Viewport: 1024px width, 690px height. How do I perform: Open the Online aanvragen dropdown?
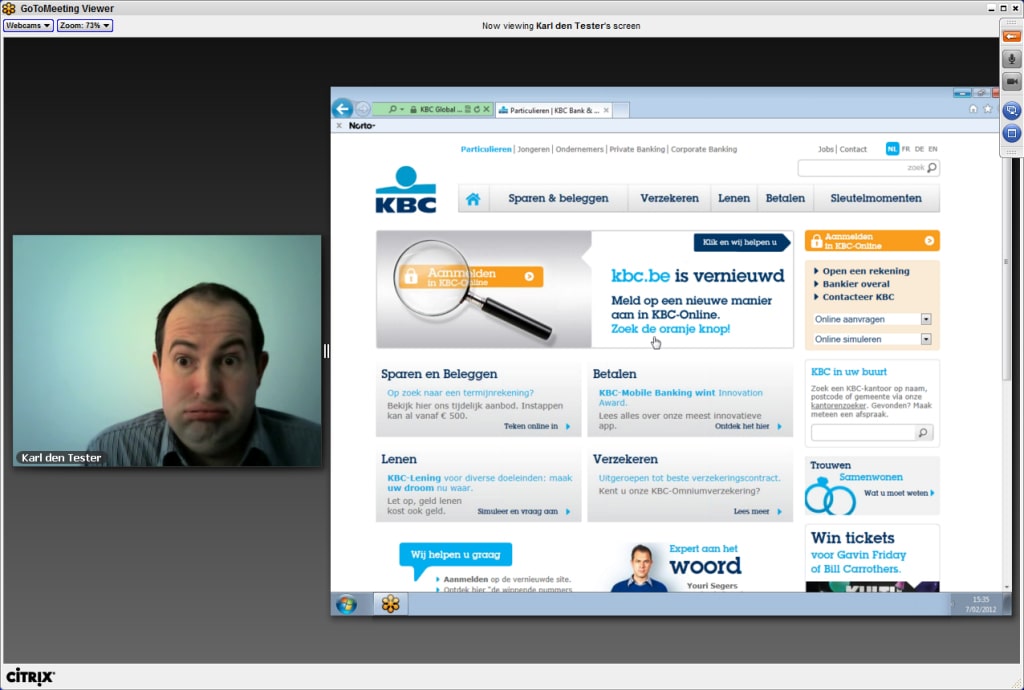pyautogui.click(x=872, y=319)
